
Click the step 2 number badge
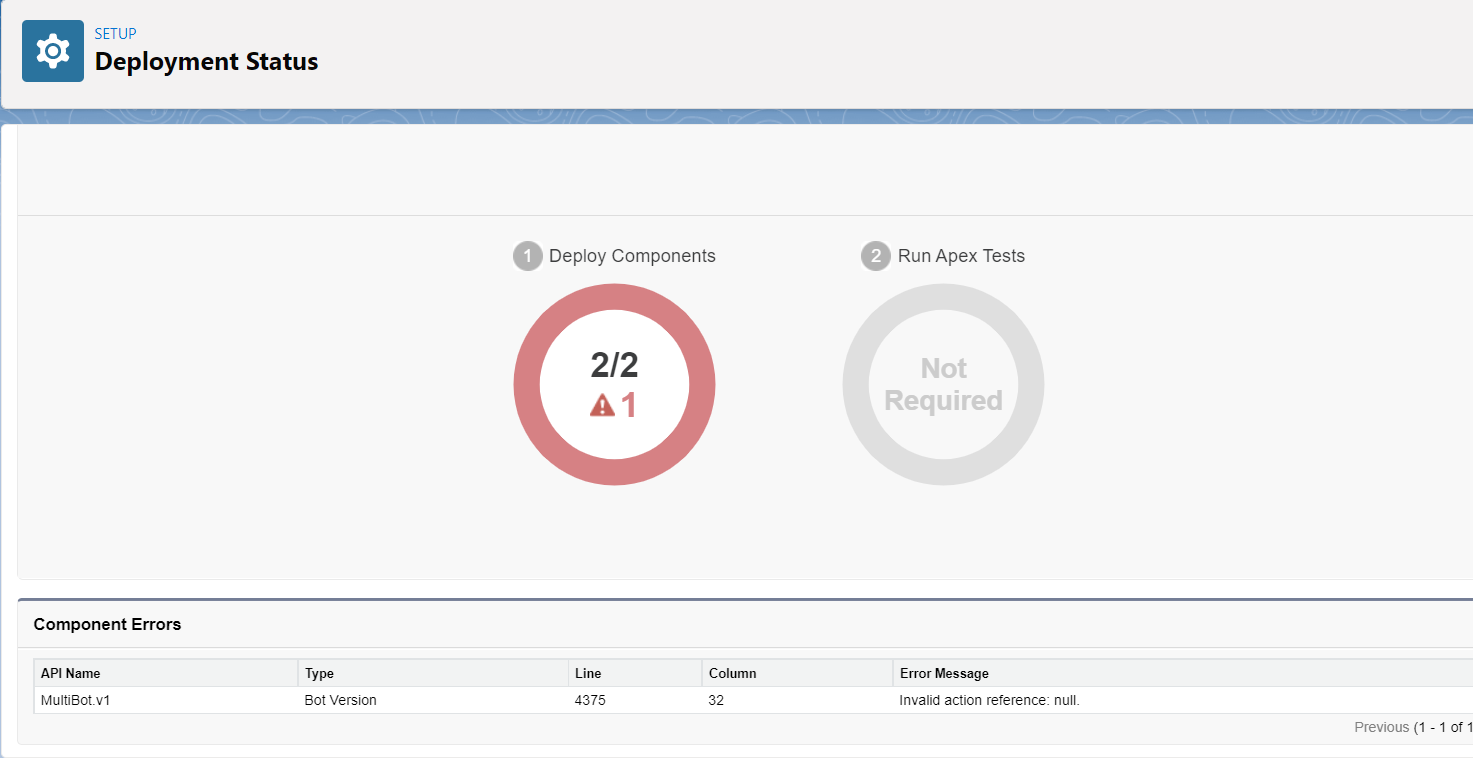click(x=876, y=256)
